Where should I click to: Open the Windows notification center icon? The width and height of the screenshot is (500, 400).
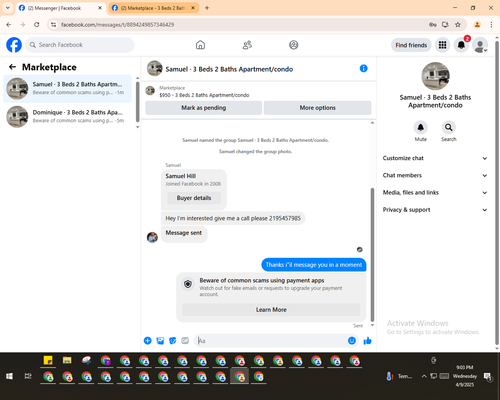click(488, 377)
